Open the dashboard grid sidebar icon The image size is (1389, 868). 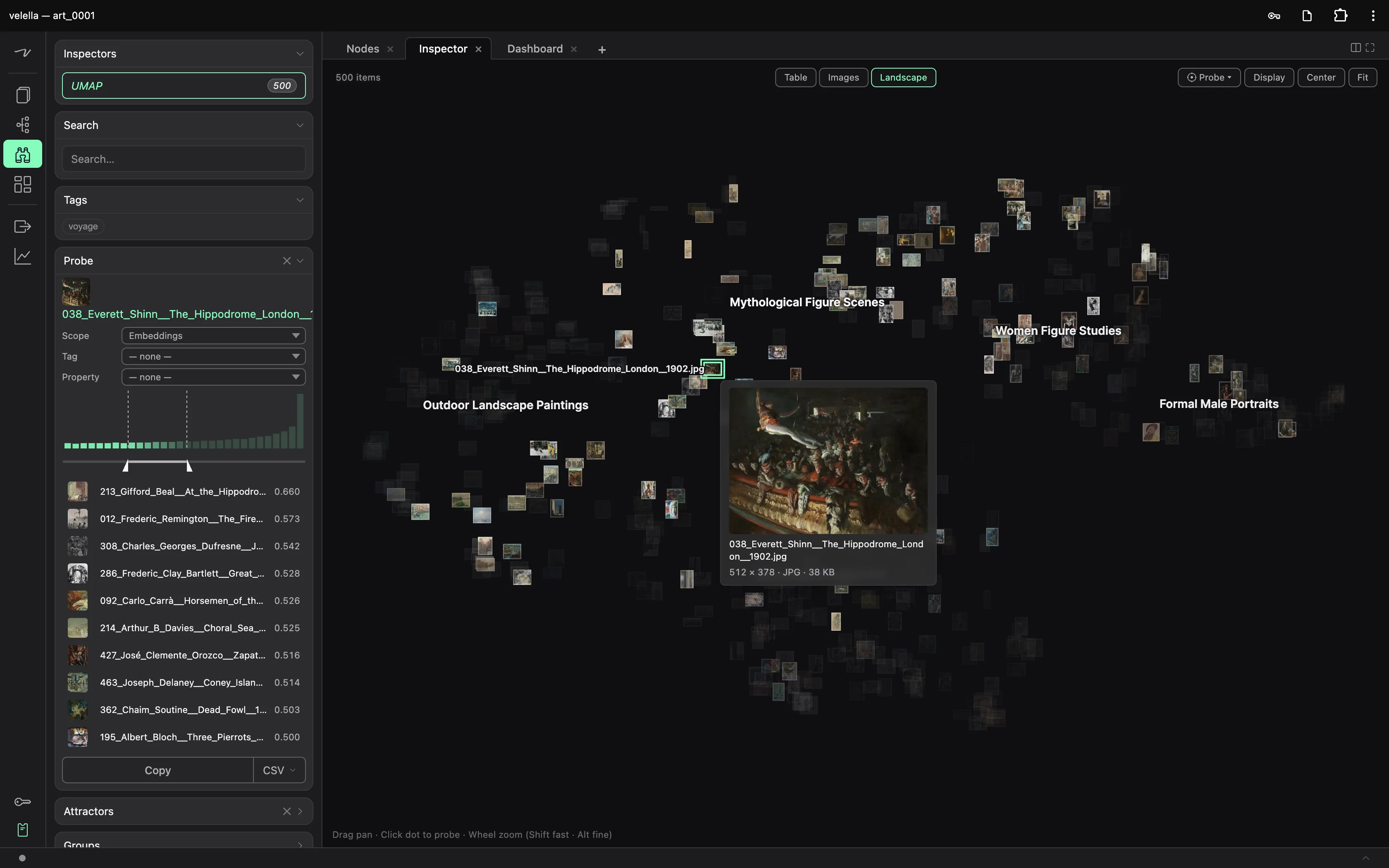pos(22,184)
